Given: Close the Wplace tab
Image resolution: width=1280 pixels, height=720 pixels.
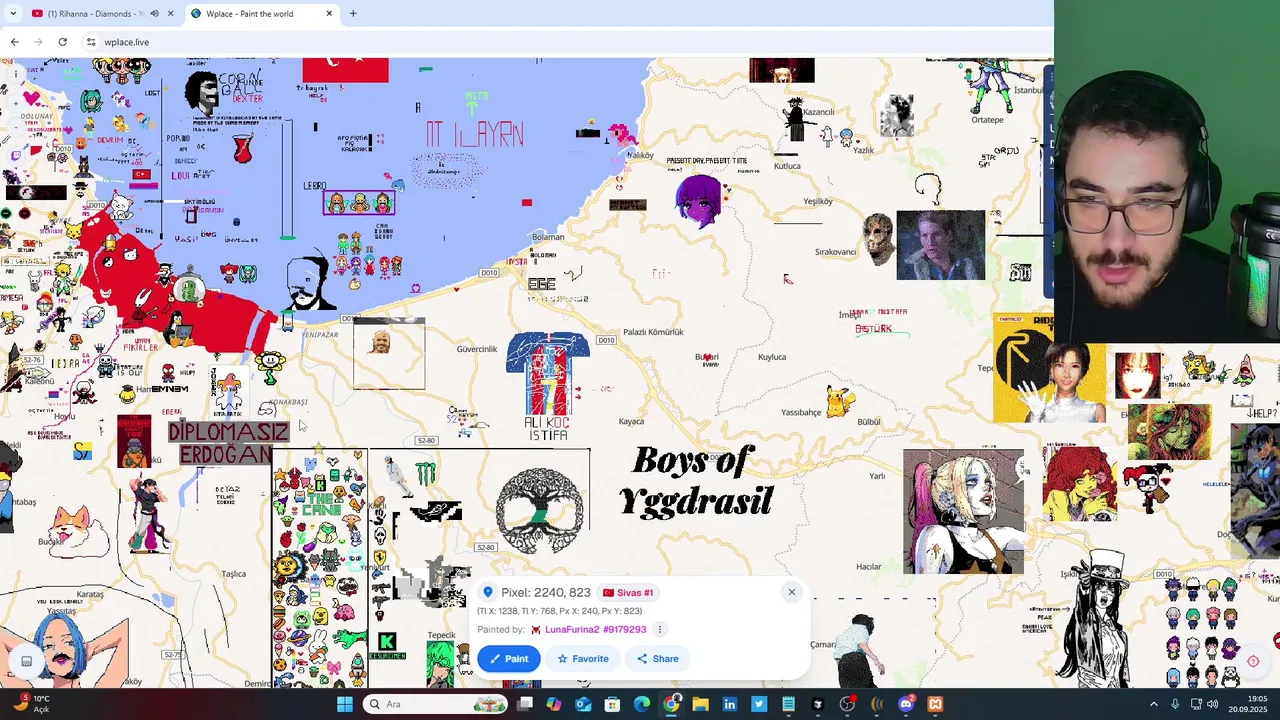Looking at the screenshot, I should [329, 14].
